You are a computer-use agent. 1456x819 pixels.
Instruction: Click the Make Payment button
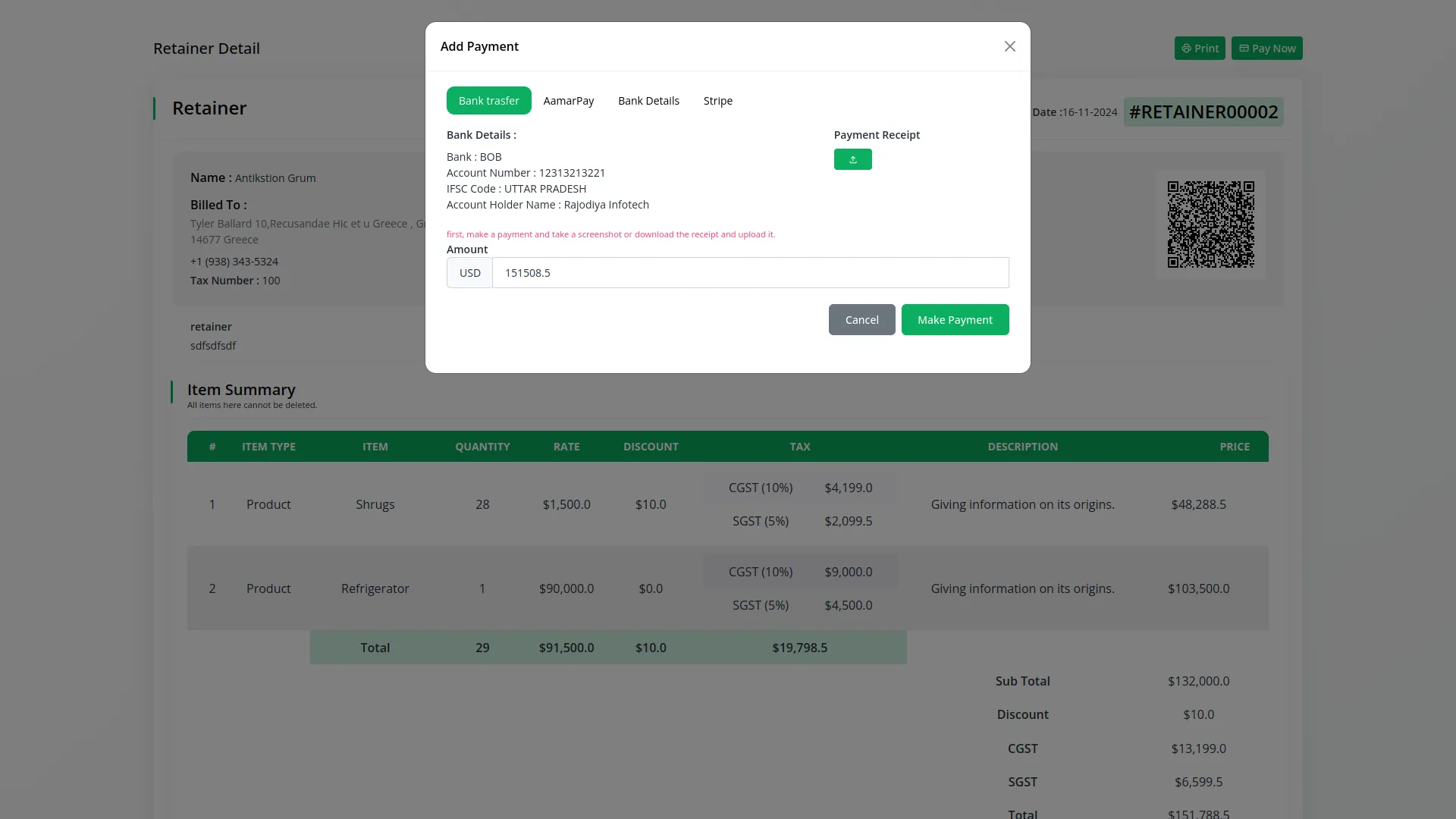955,320
